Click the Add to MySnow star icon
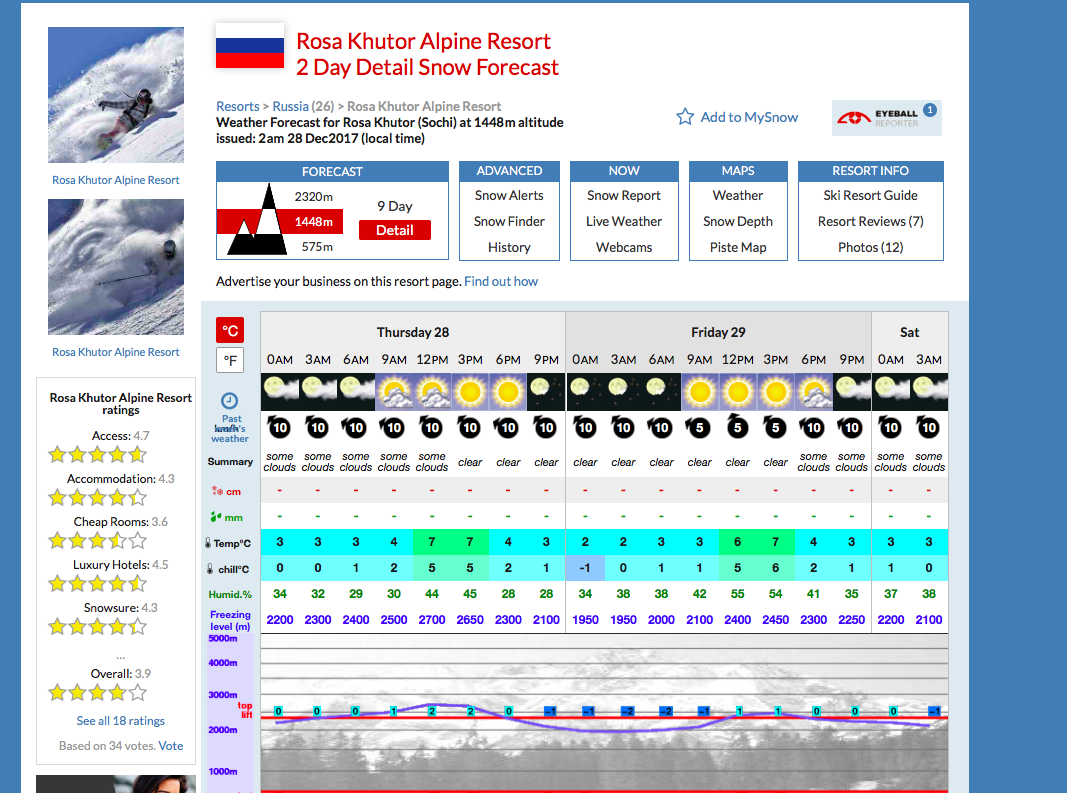This screenshot has width=1067, height=793. pos(685,117)
